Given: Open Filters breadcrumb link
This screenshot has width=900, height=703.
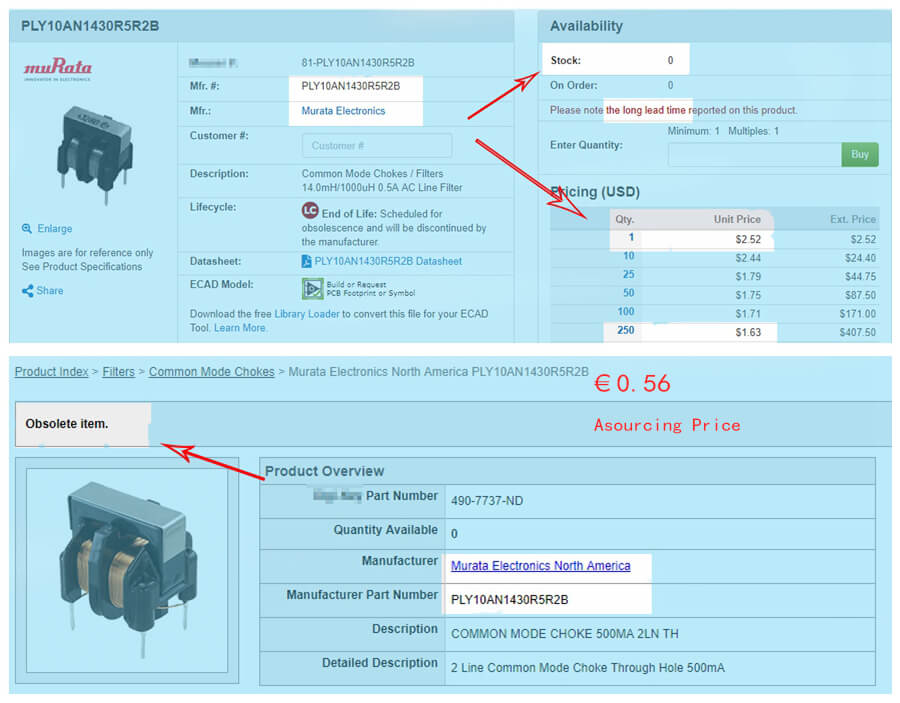Looking at the screenshot, I should [118, 372].
